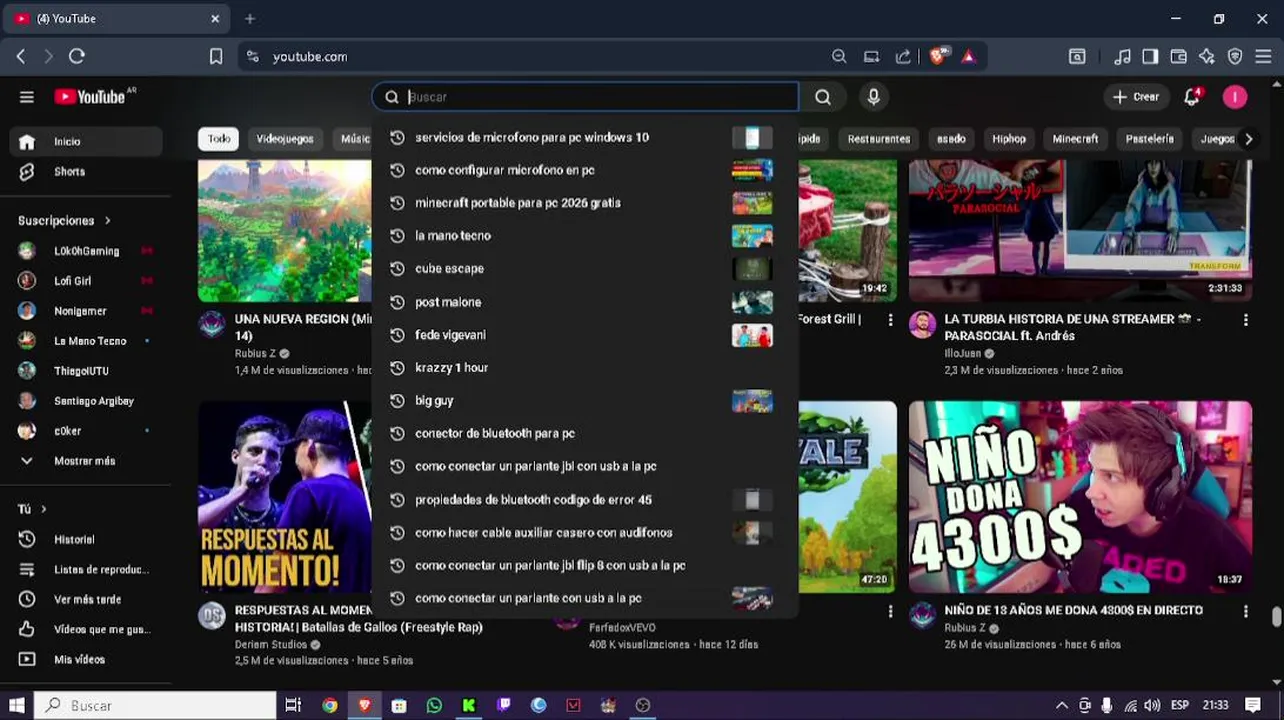Select the Minecraft filter chip
The width and height of the screenshot is (1284, 720).
pyautogui.click(x=1075, y=139)
